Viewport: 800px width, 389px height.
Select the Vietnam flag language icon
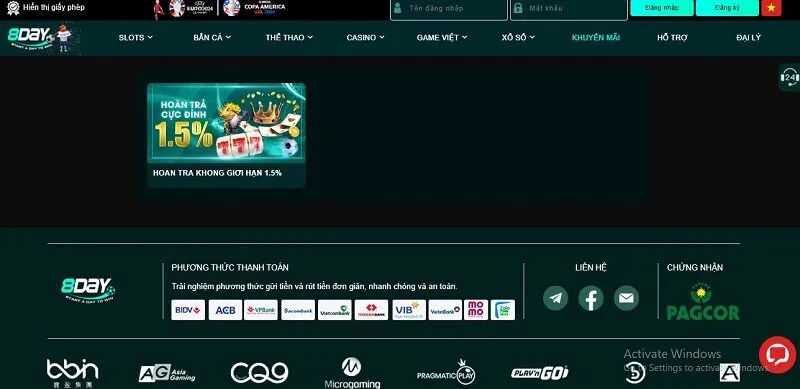pyautogui.click(x=771, y=8)
